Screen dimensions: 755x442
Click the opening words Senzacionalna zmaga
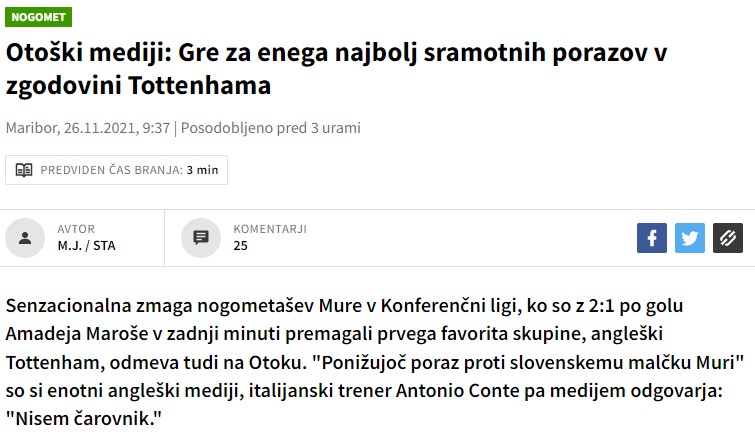pos(99,305)
